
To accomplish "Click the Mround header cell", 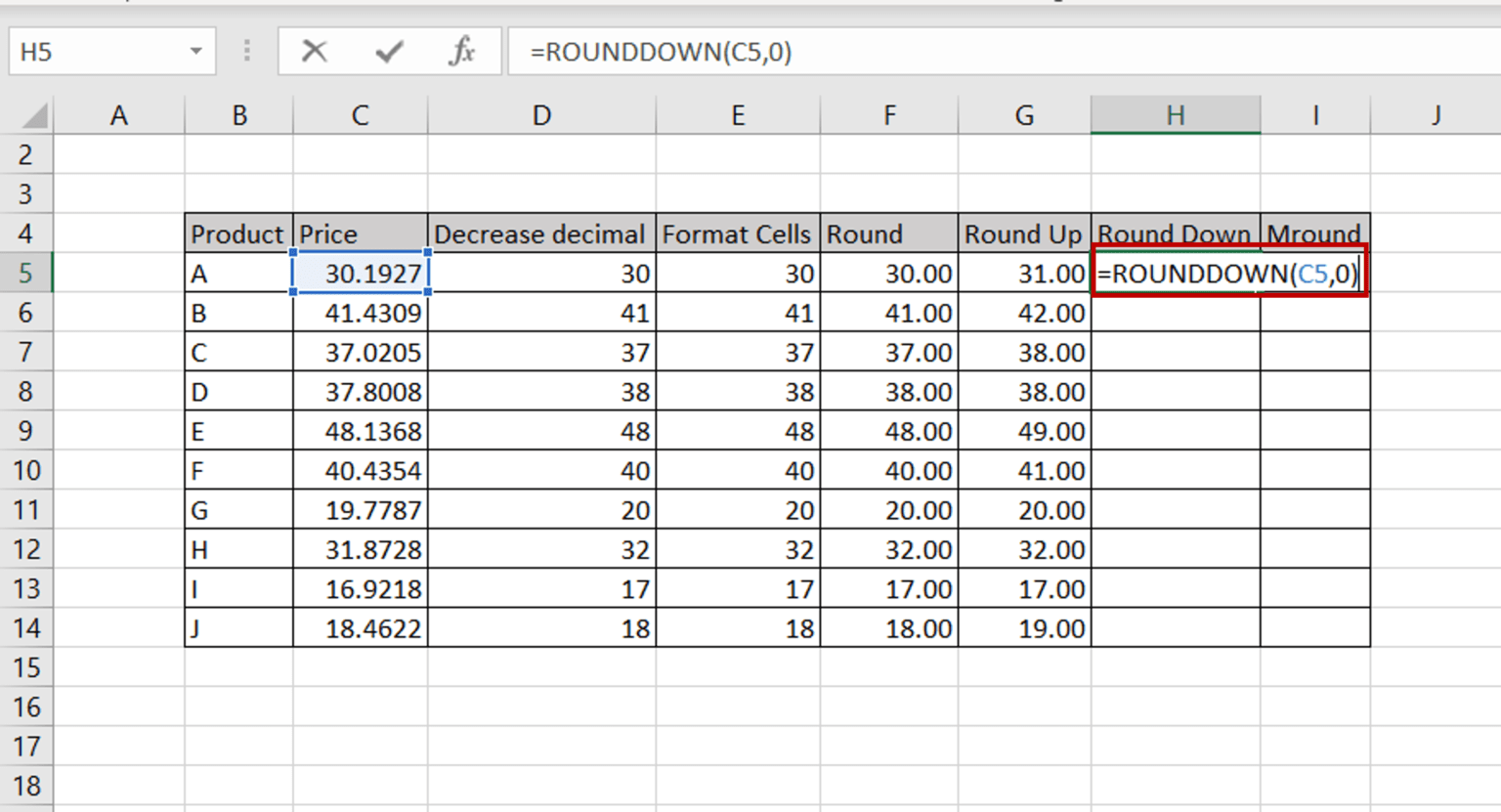I will 1314,234.
